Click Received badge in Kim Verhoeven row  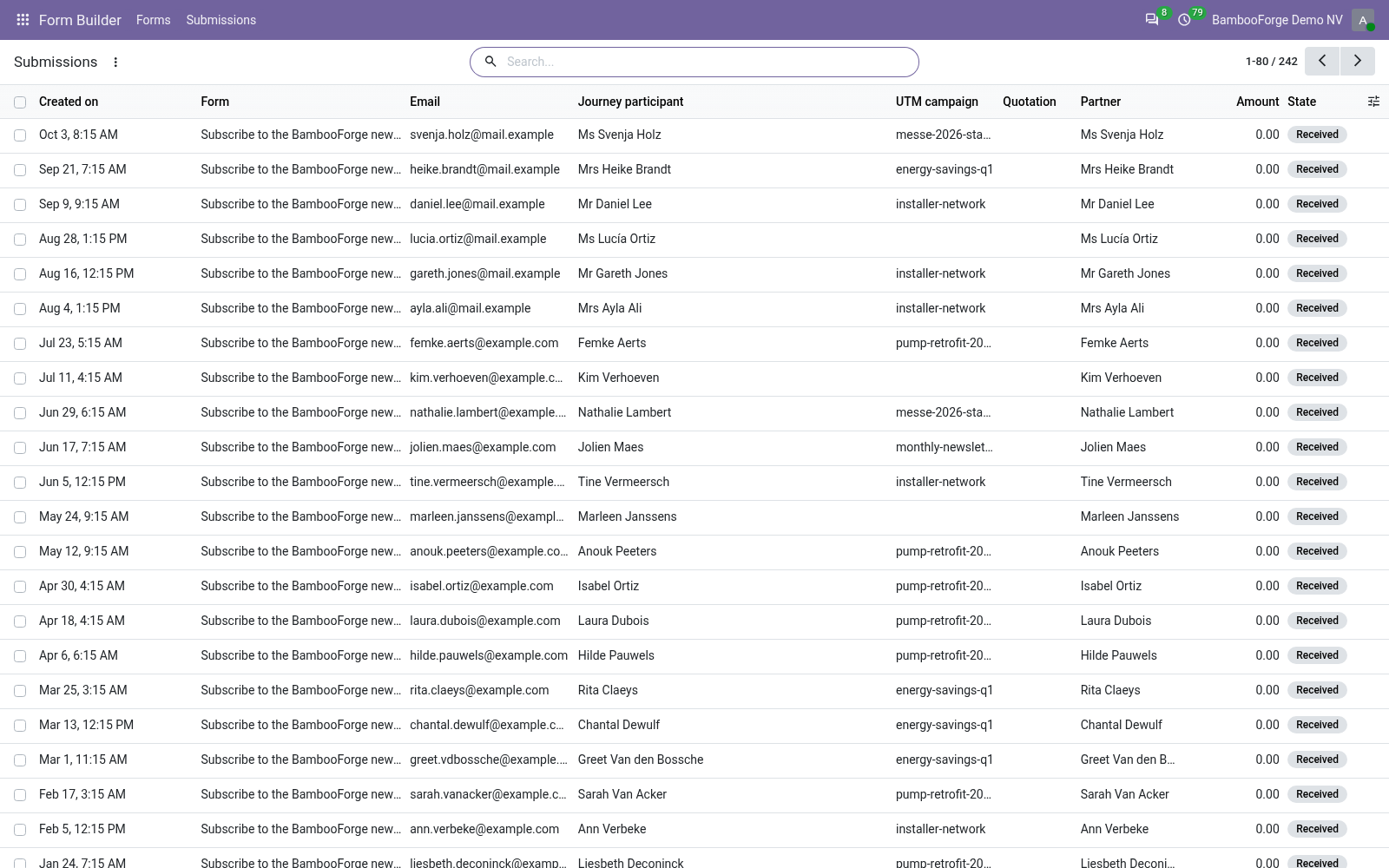1317,378
